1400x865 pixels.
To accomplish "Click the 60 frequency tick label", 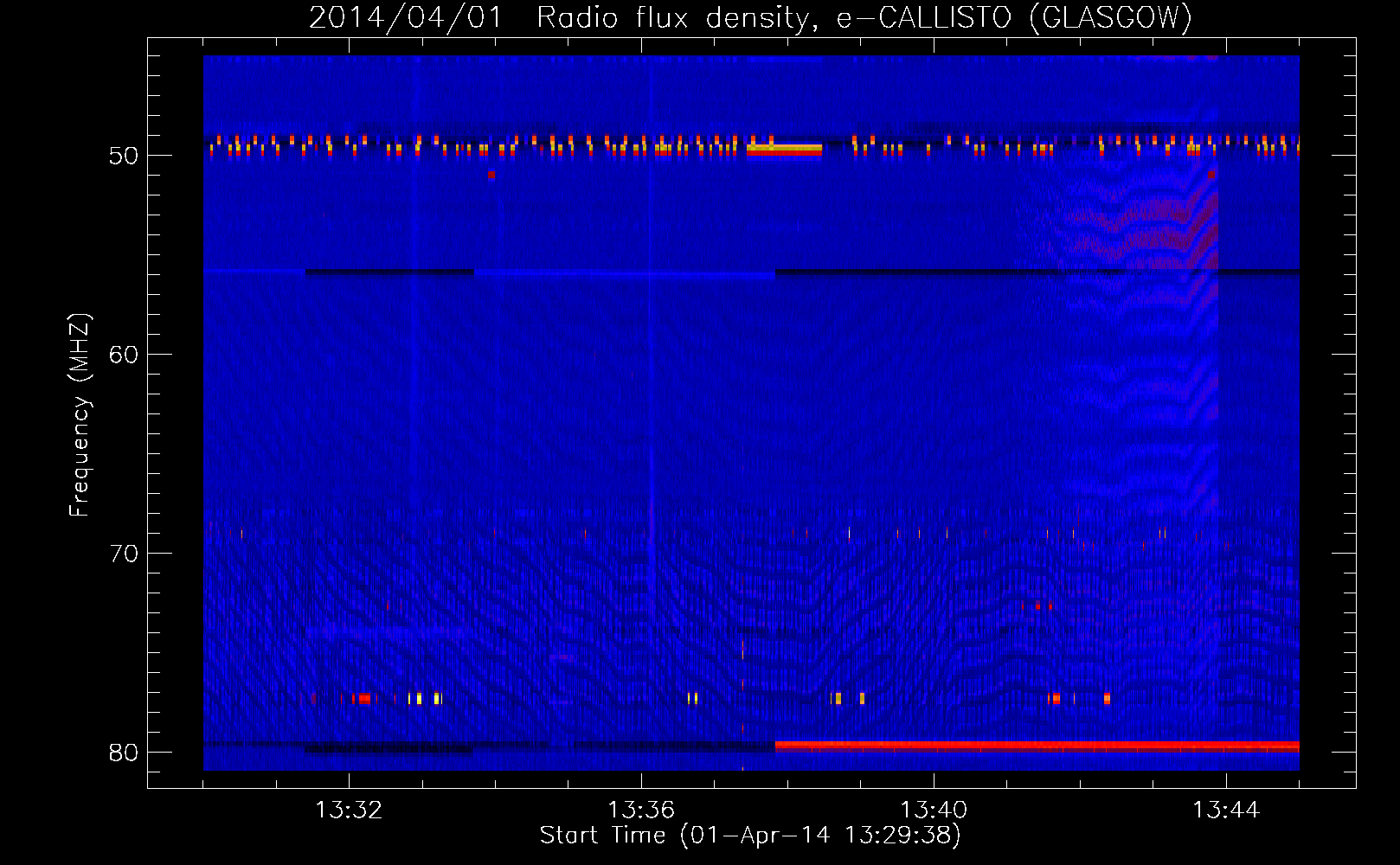I will pos(124,355).
